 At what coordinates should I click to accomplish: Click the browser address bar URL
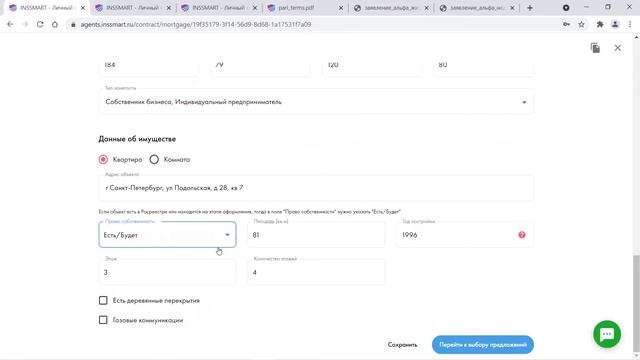pyautogui.click(x=196, y=24)
